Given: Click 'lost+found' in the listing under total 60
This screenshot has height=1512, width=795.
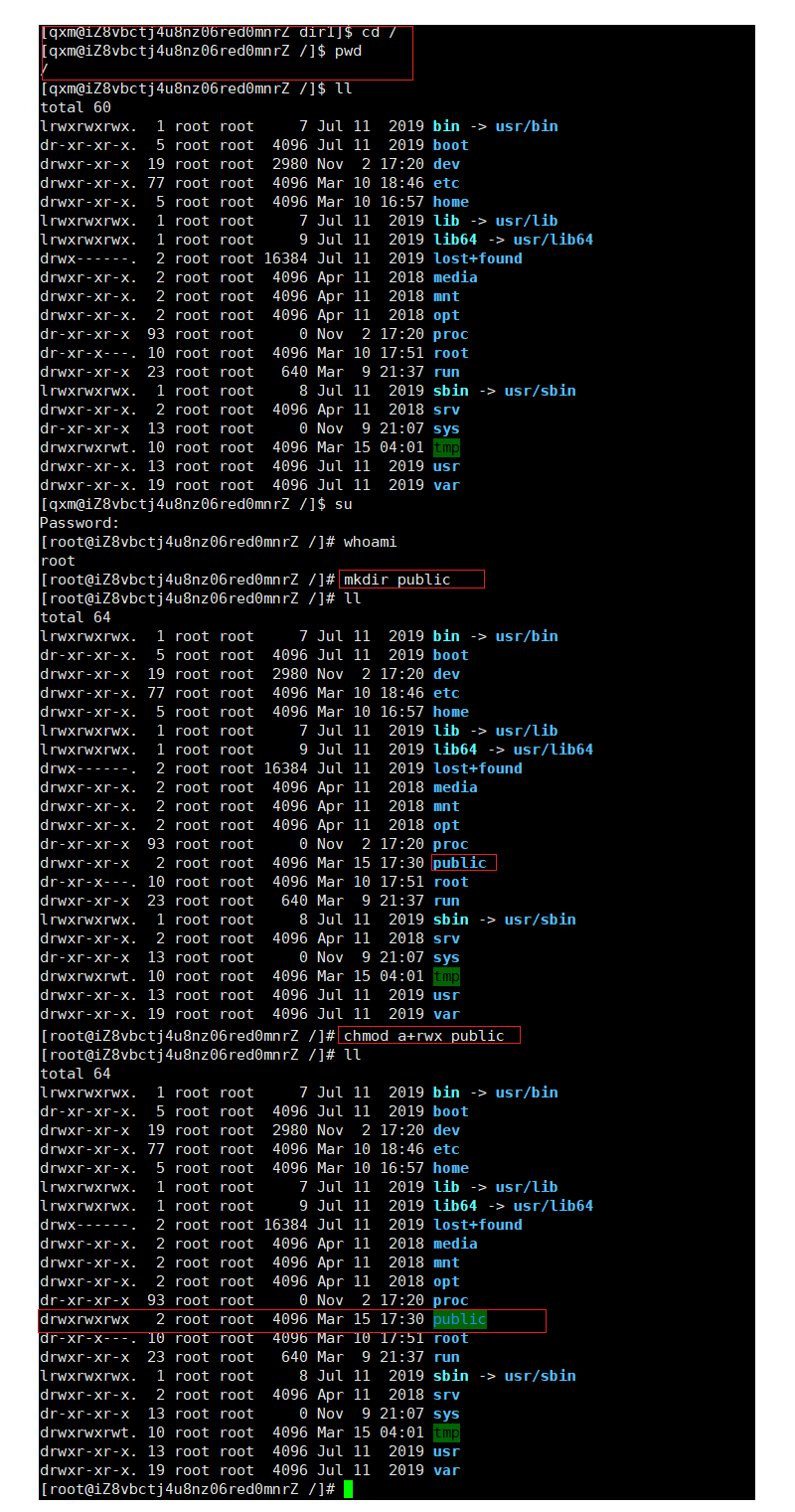Looking at the screenshot, I should pyautogui.click(x=478, y=258).
